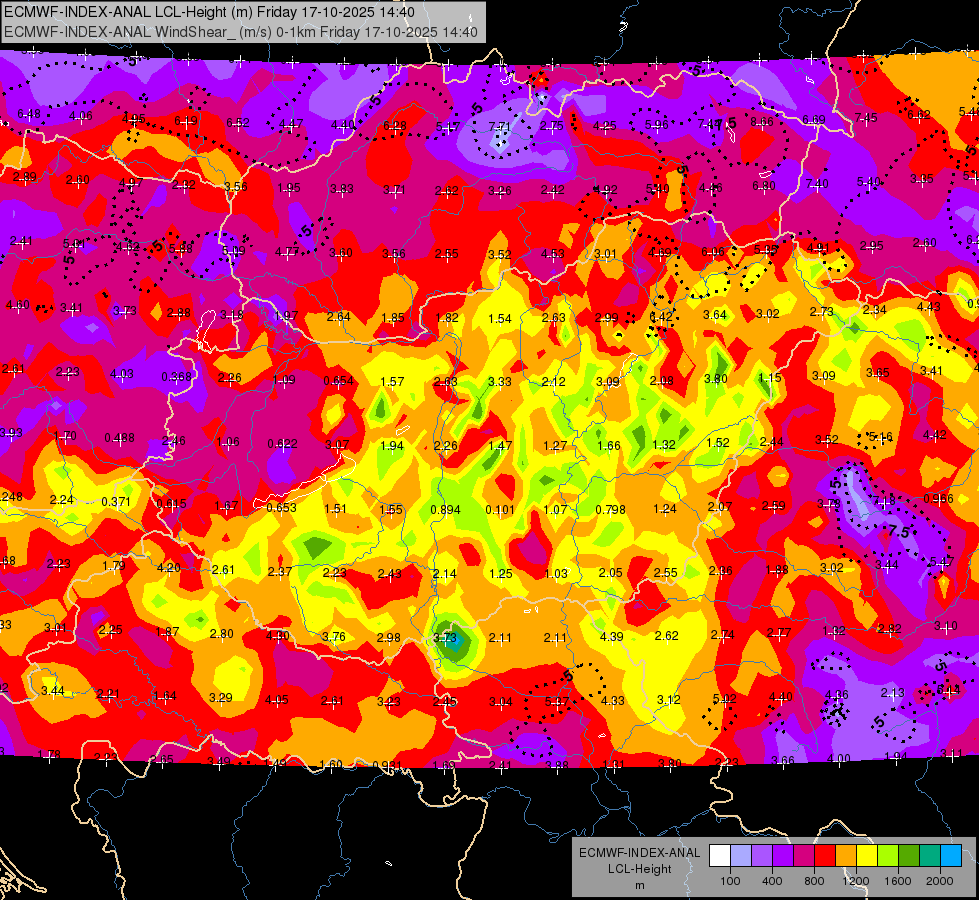Click the 3.33 grid value
This screenshot has height=900, width=979.
(x=499, y=381)
